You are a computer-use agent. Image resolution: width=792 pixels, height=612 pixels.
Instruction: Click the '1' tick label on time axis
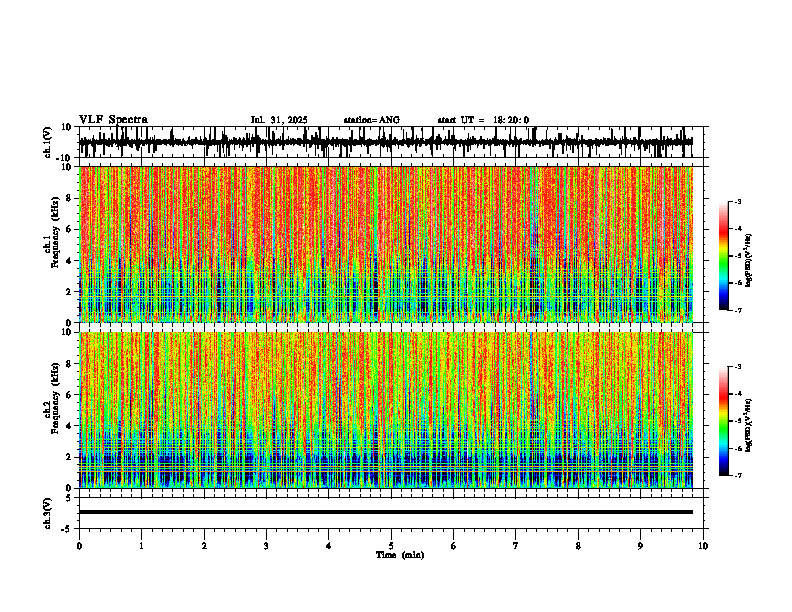point(141,546)
